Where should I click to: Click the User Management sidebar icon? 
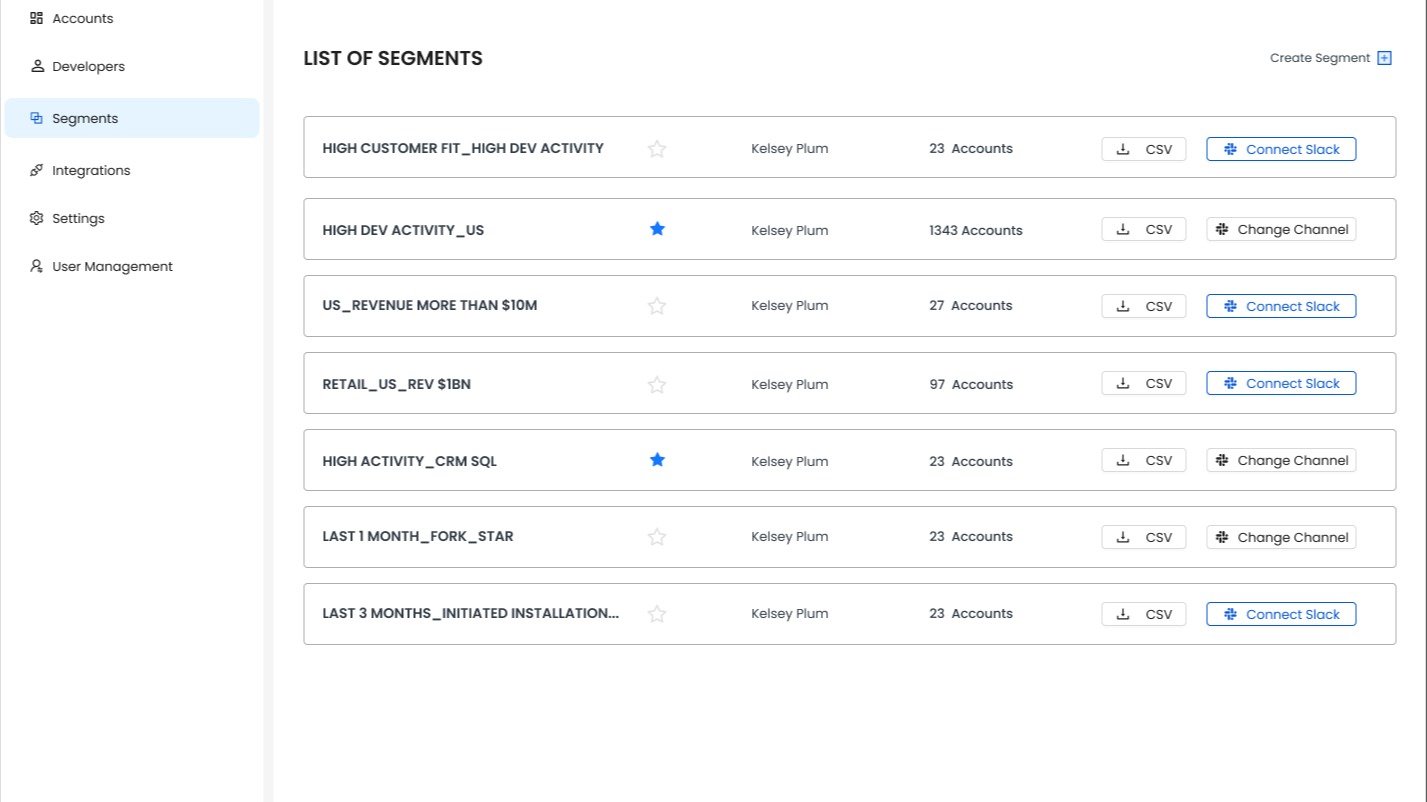37,266
